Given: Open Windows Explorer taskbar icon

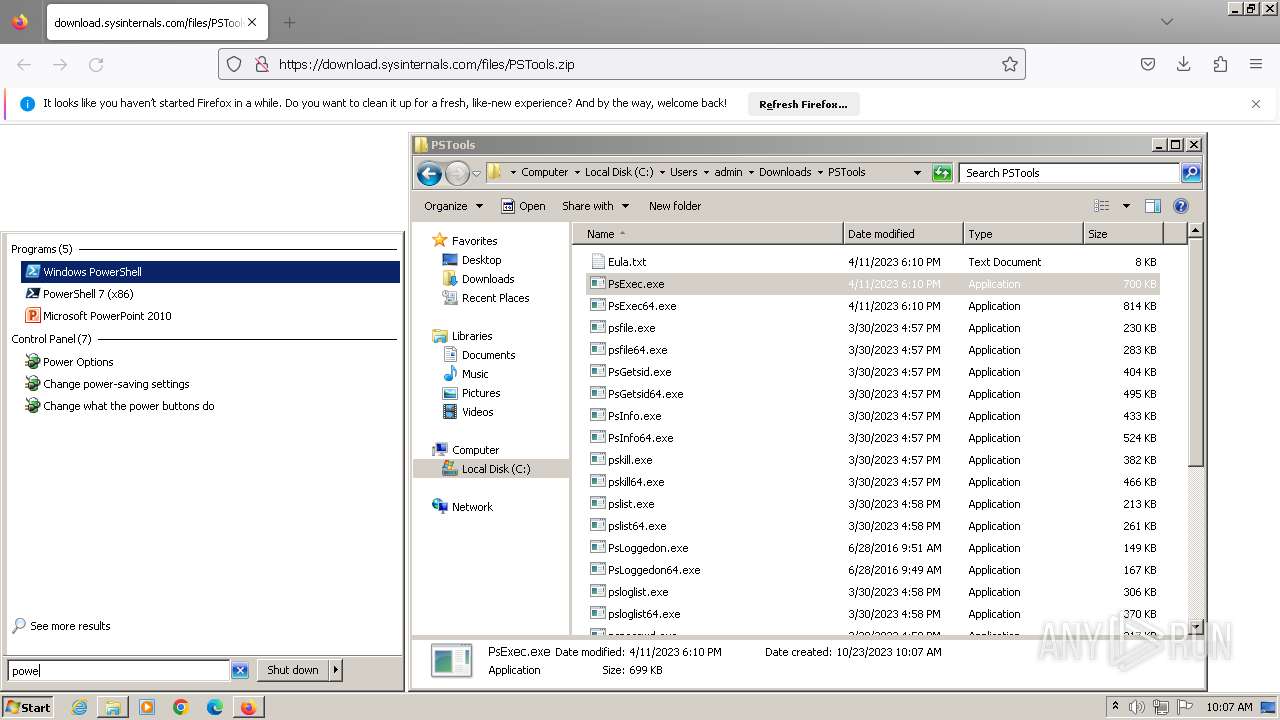Looking at the screenshot, I should click(113, 707).
